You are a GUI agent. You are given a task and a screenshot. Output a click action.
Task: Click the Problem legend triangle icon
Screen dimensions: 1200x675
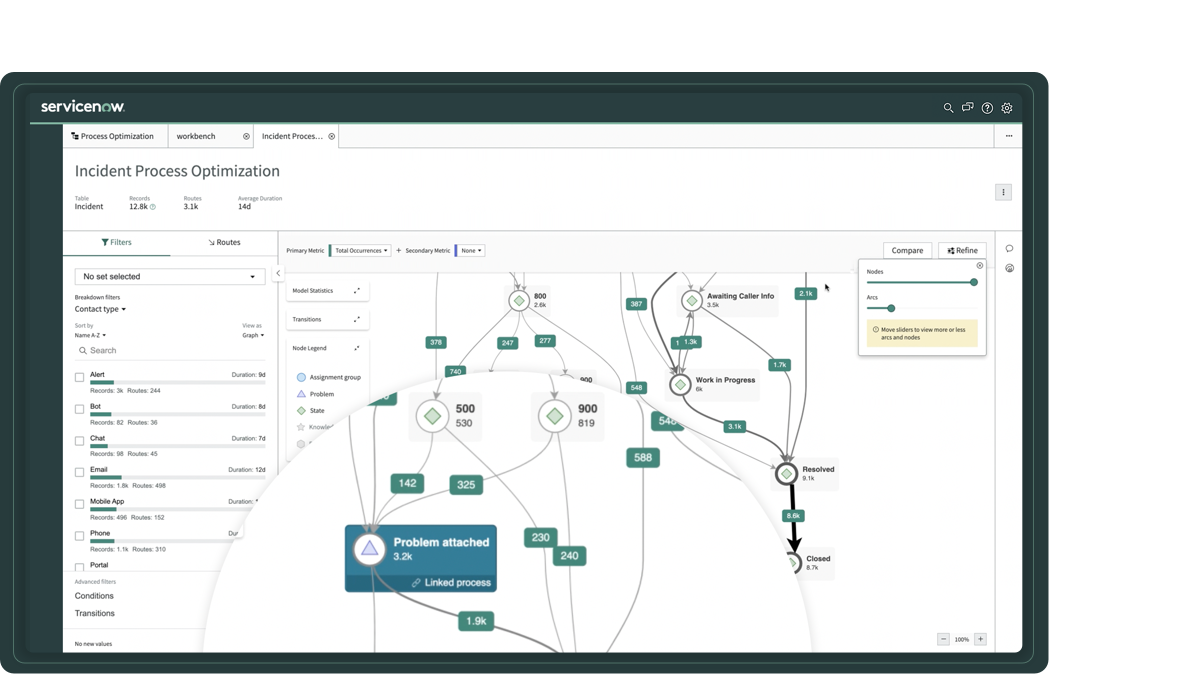301,394
